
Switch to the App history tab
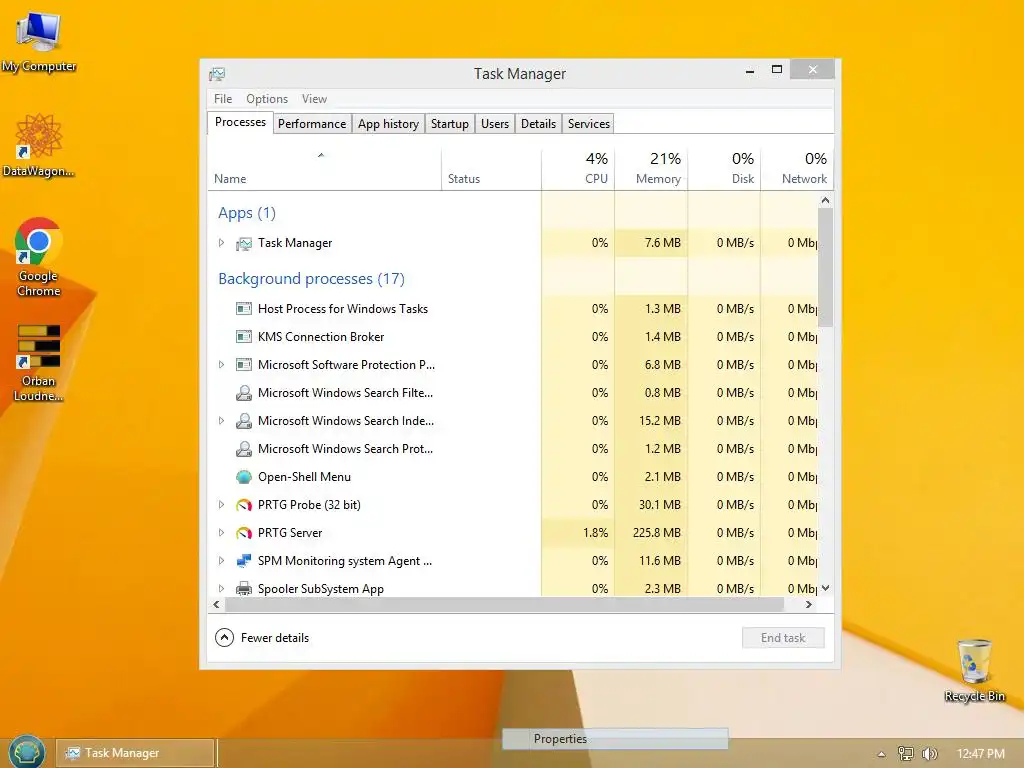click(x=388, y=123)
